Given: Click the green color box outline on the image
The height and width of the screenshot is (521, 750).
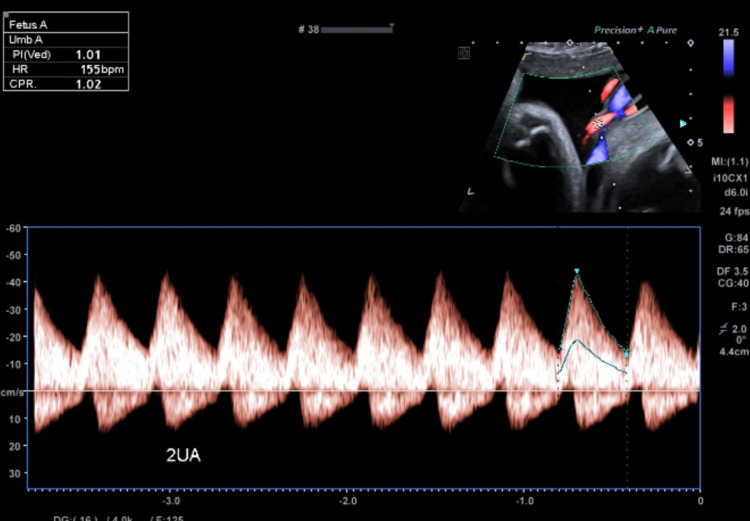Looking at the screenshot, I should click(x=575, y=117).
